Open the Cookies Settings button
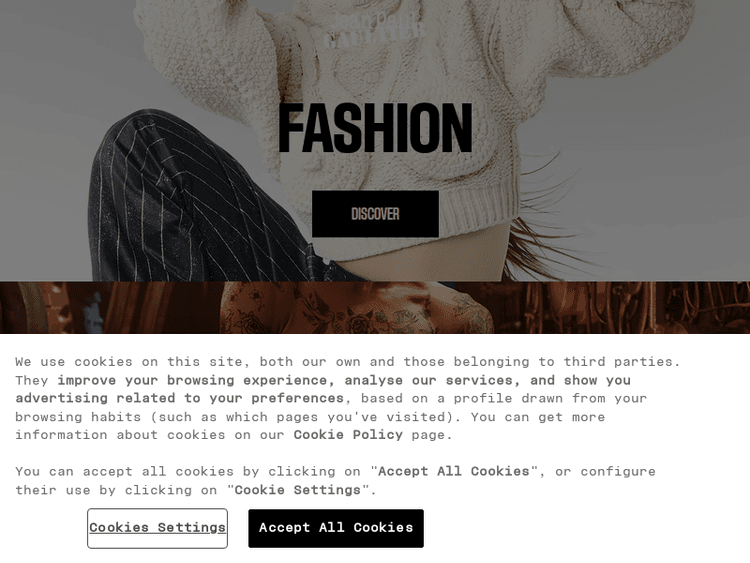The height and width of the screenshot is (563, 750). (x=157, y=528)
